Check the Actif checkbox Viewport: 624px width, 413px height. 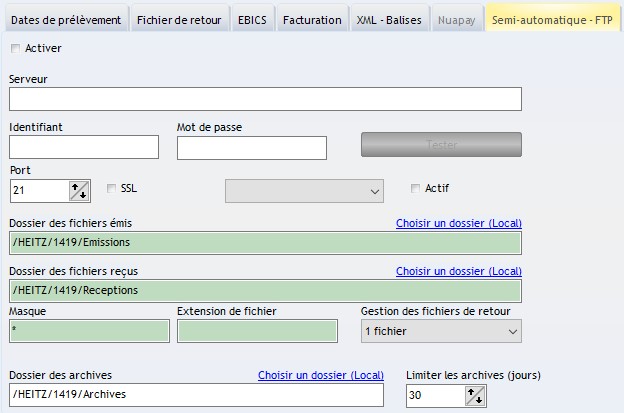(416, 188)
